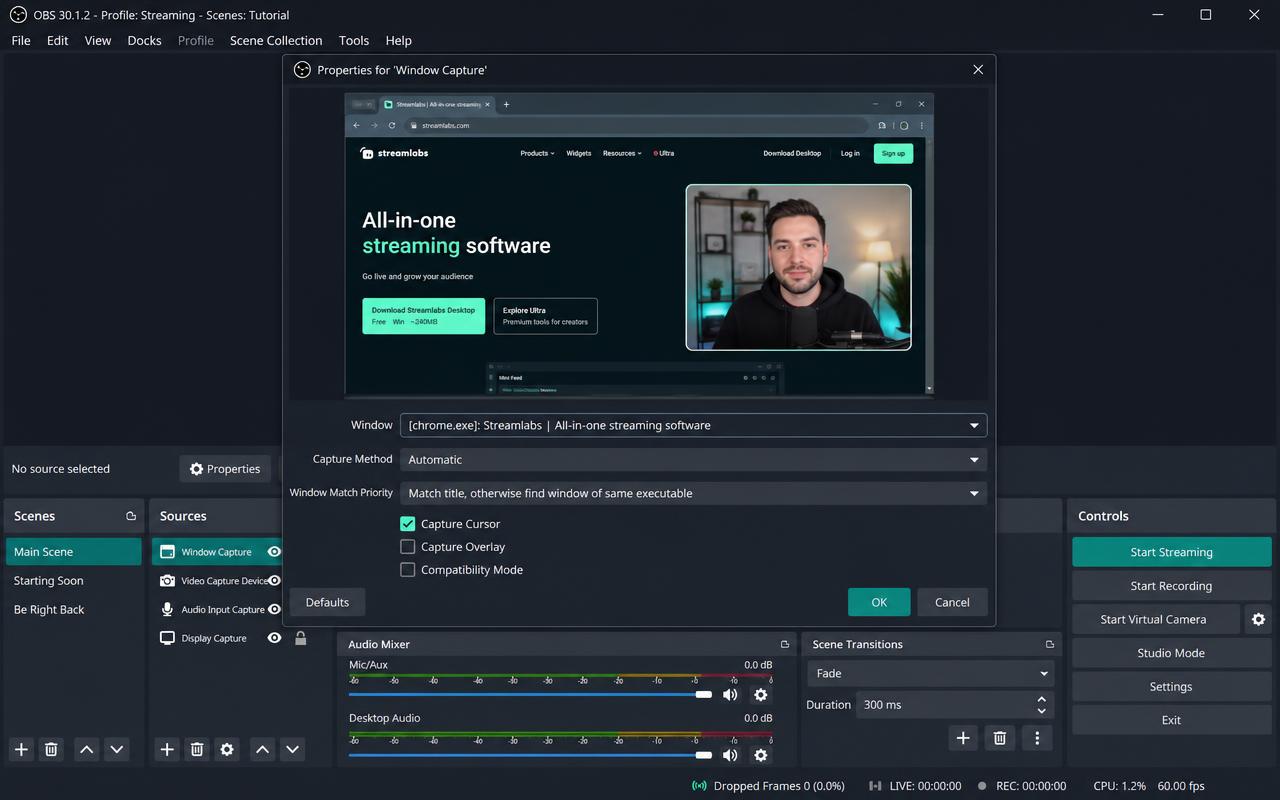Move source up in Sources panel
Image resolution: width=1280 pixels, height=800 pixels.
(x=262, y=749)
